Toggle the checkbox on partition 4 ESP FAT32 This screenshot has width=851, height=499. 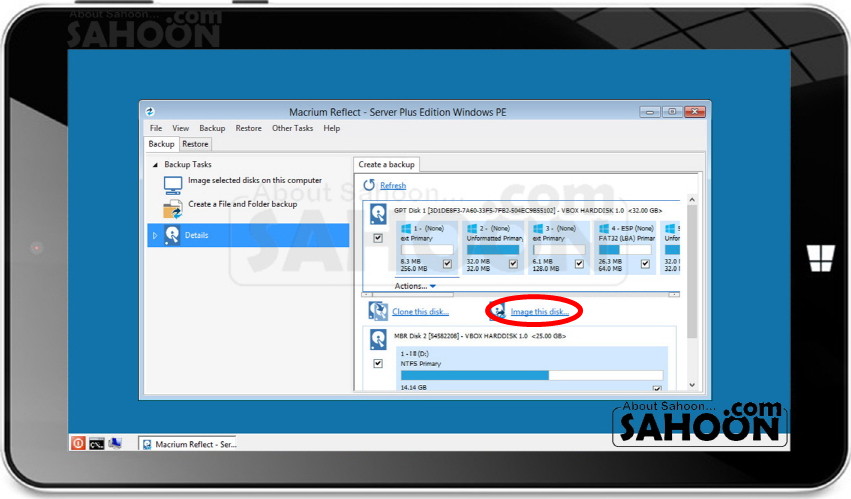[645, 264]
